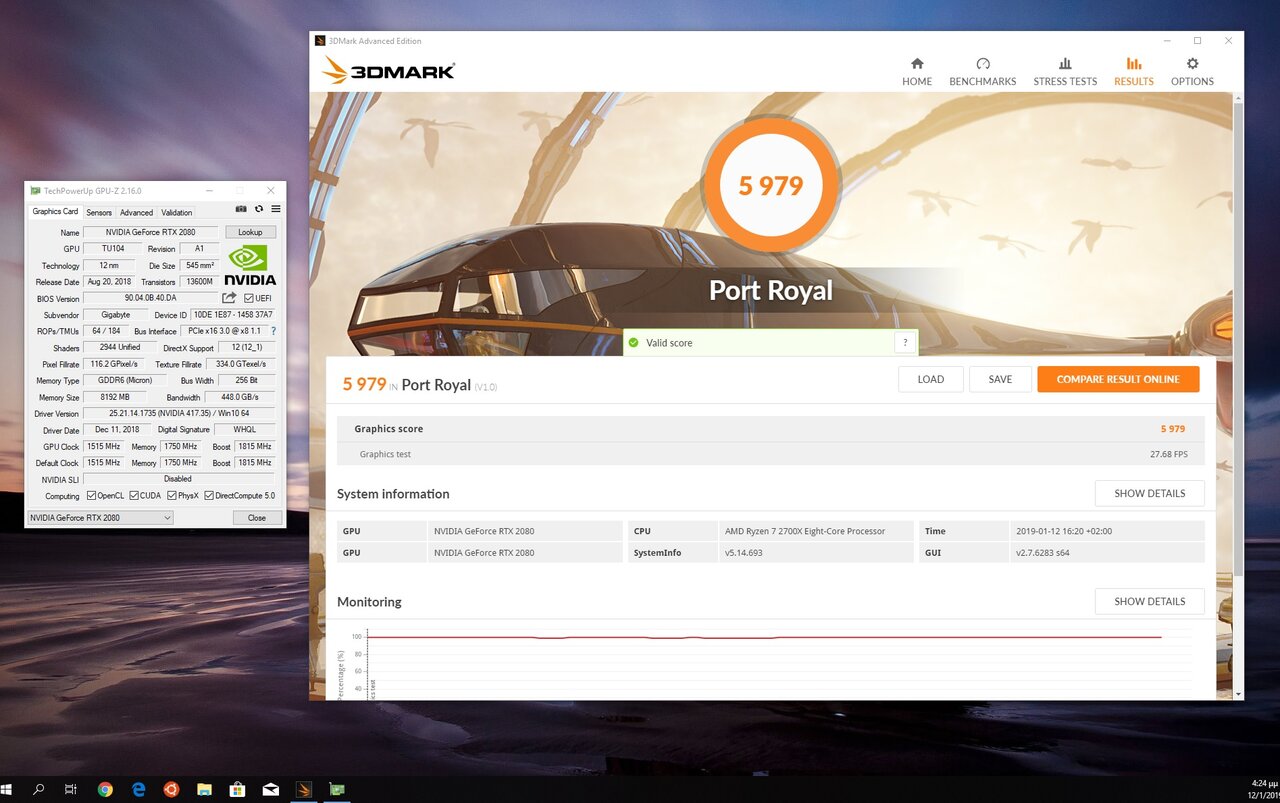This screenshot has width=1280, height=803.
Task: Launch Google Chrome from the taskbar
Action: (105, 789)
